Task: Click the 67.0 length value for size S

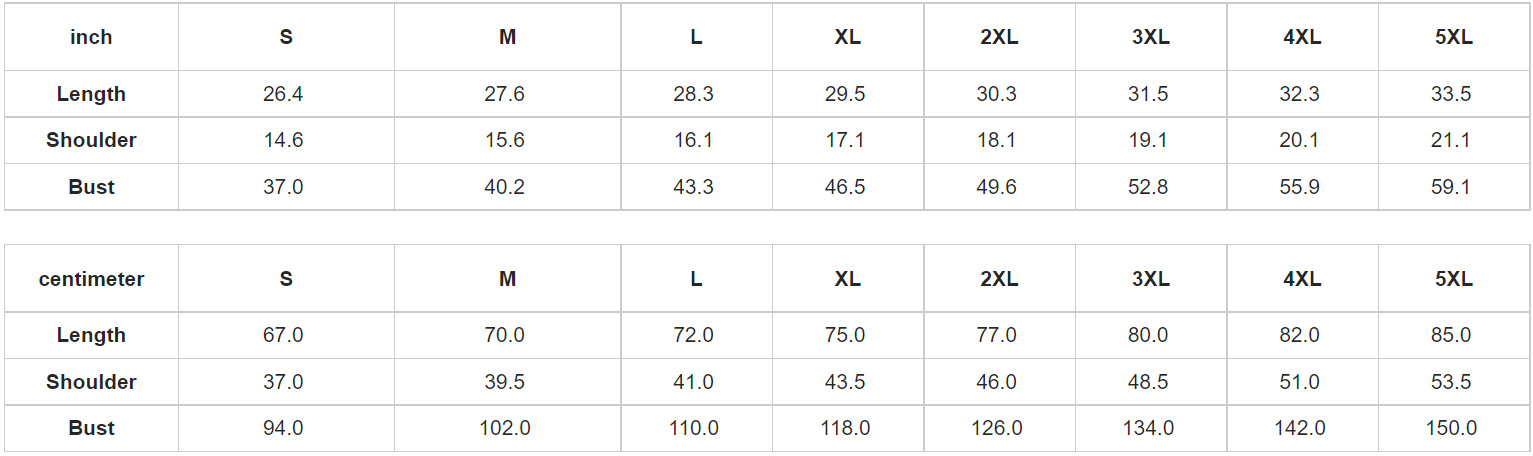Action: (x=283, y=336)
